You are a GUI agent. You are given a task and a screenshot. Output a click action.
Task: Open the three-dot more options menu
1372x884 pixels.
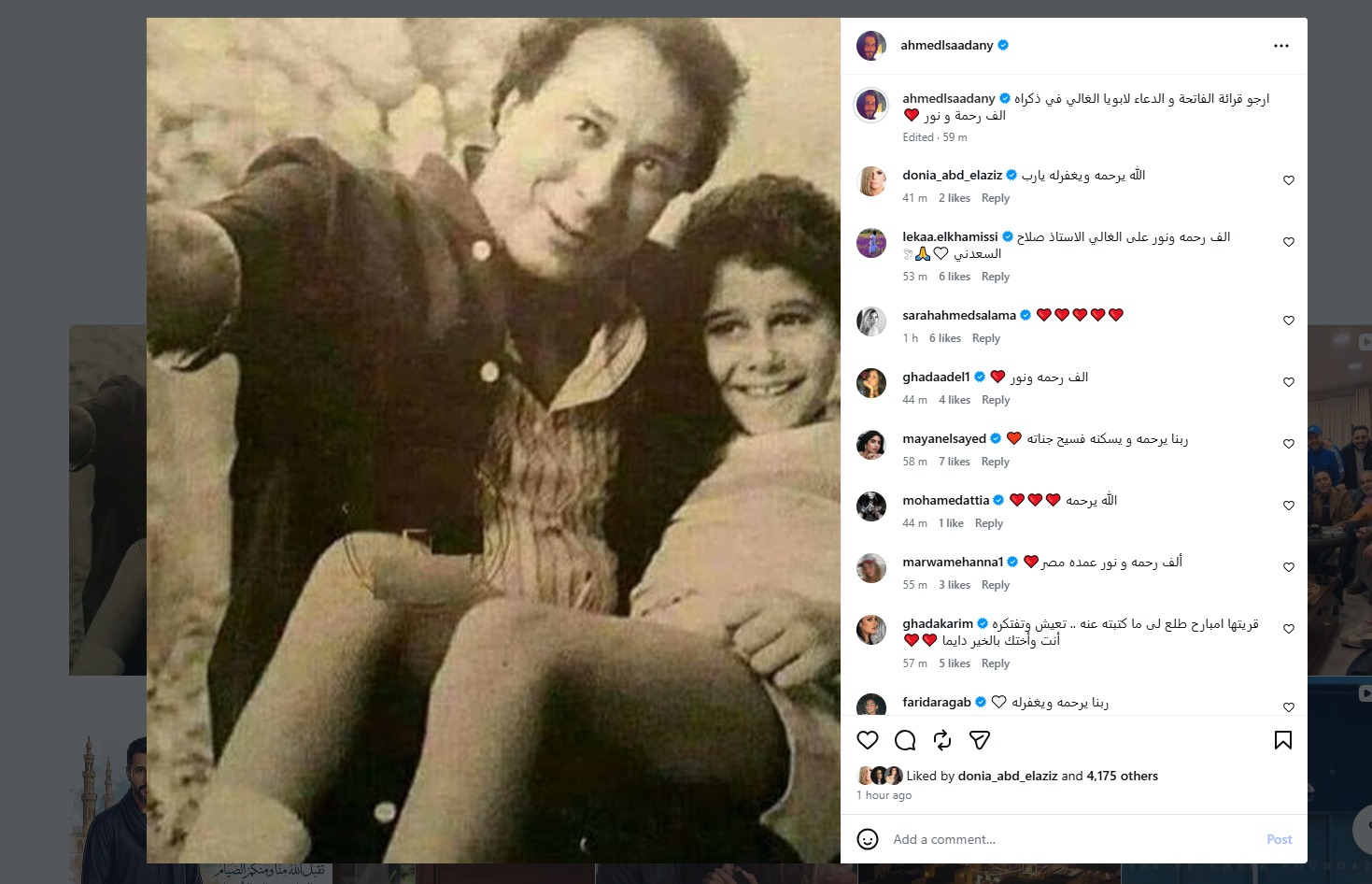1281,46
